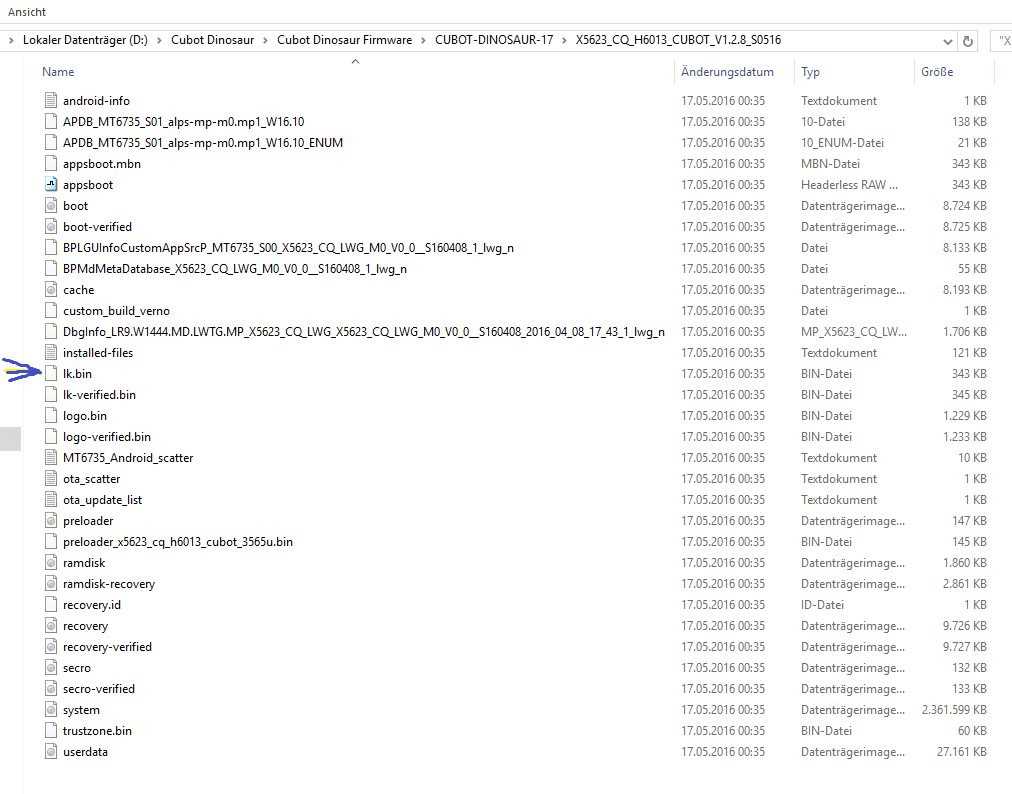The image size is (1012, 794).
Task: Select file APDB_MT6735_S01_alps-mp-m0.mp1_W16.10
Action: 183,121
